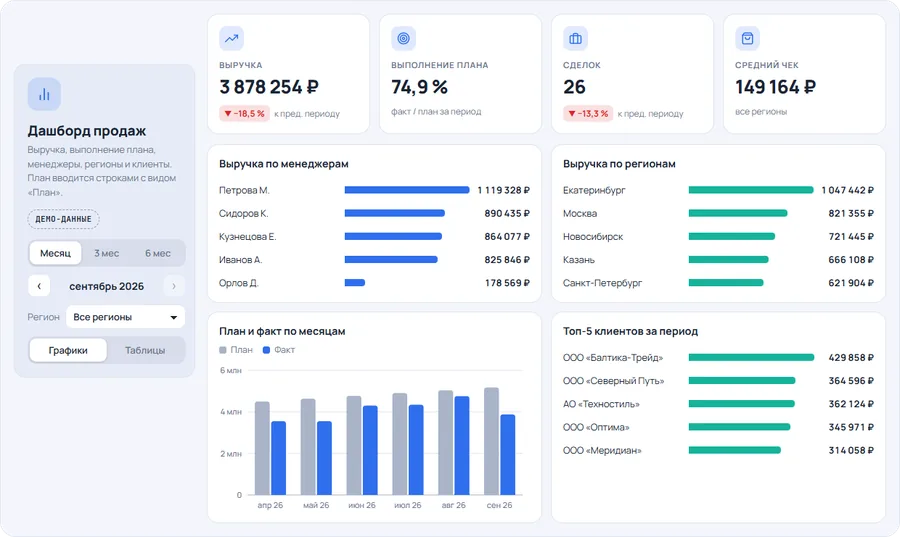This screenshot has width=900, height=537.
Task: Click the trend arrow icon on Выручка card
Action: pos(231,38)
